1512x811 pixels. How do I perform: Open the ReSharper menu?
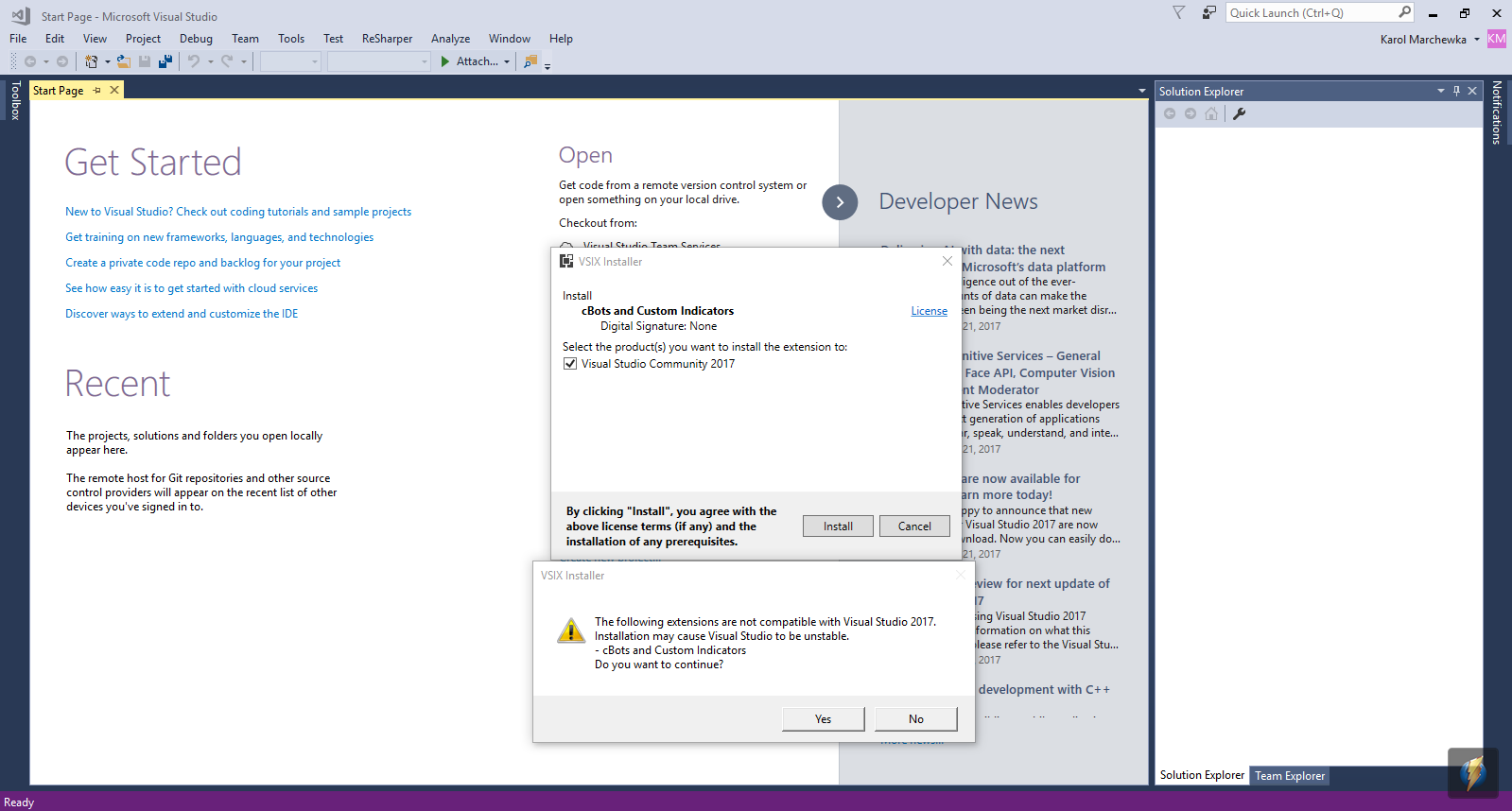point(387,39)
